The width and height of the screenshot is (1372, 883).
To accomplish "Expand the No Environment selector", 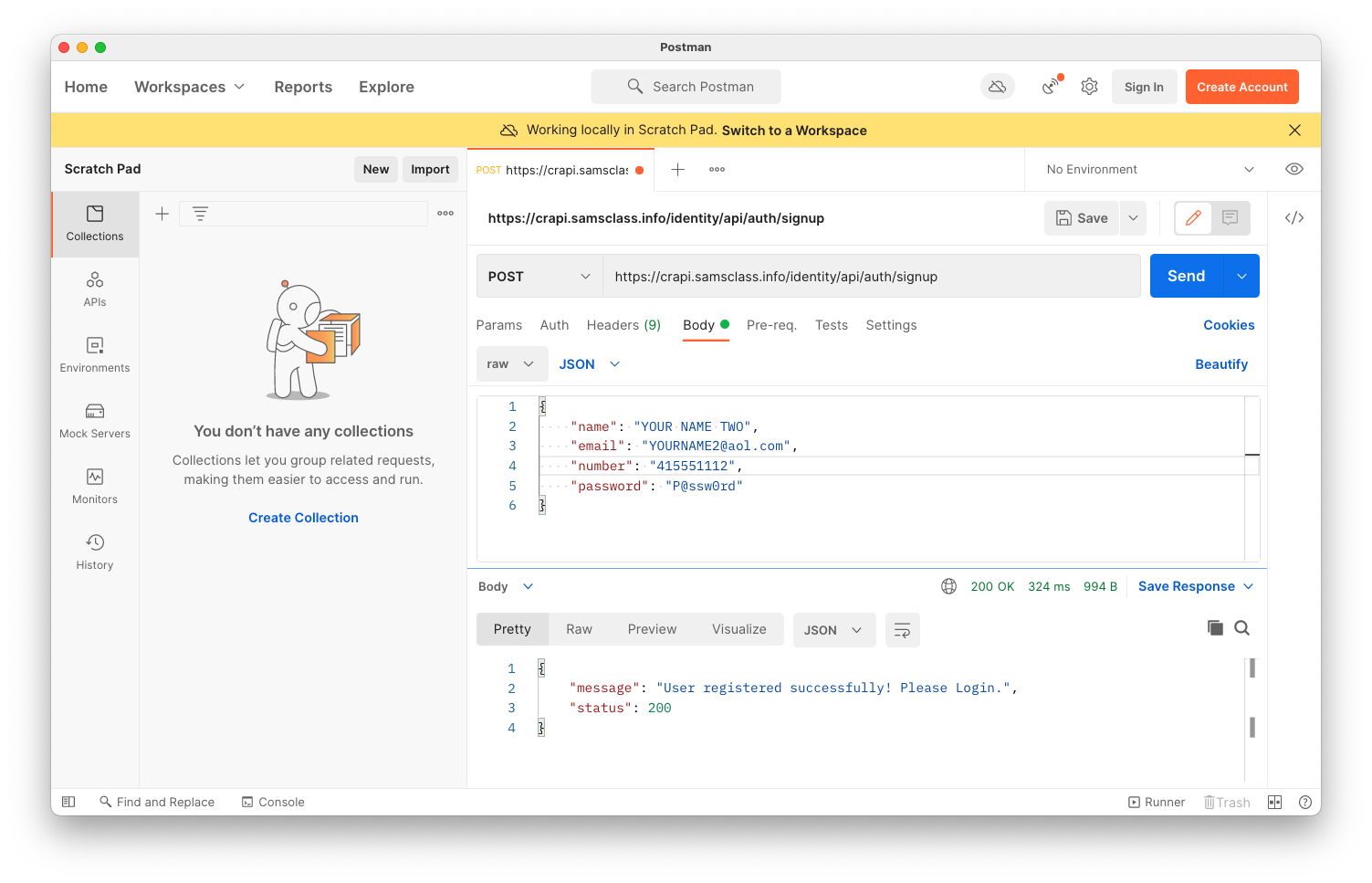I will coord(1149,170).
